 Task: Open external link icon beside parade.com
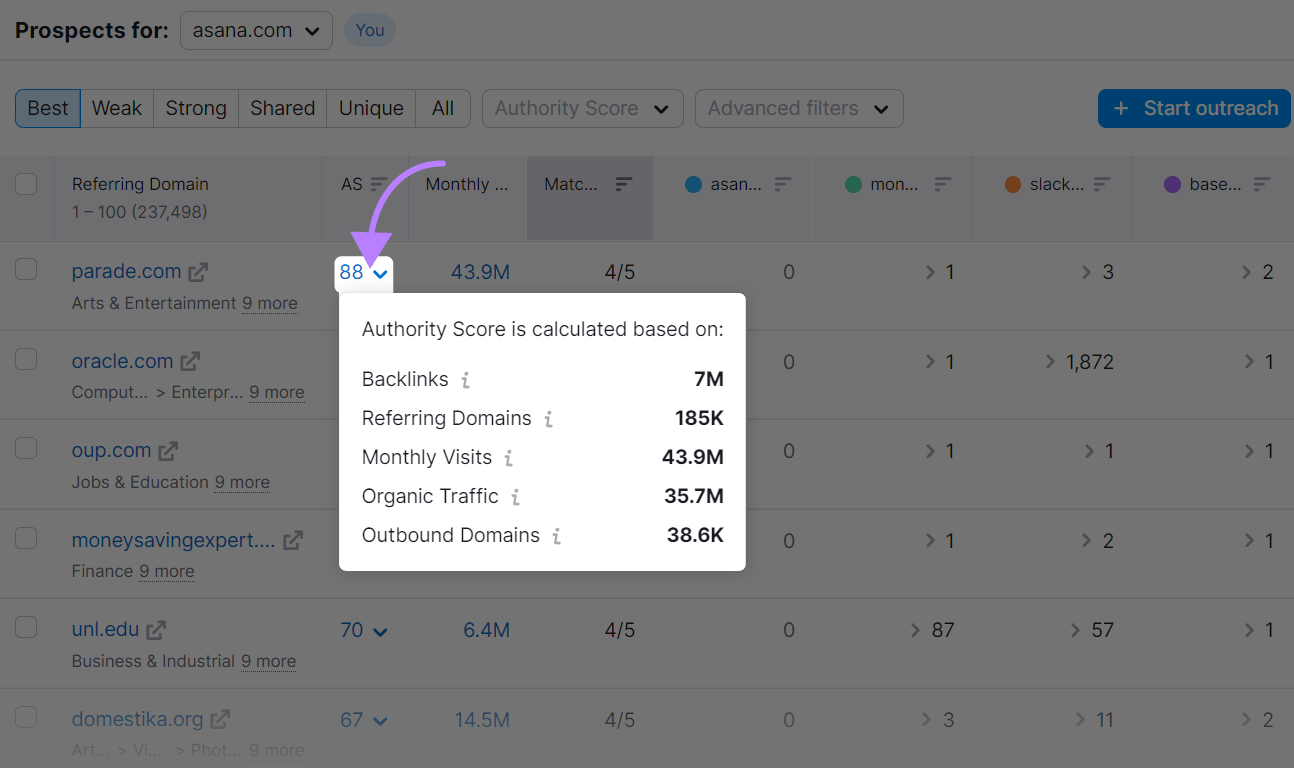[199, 272]
